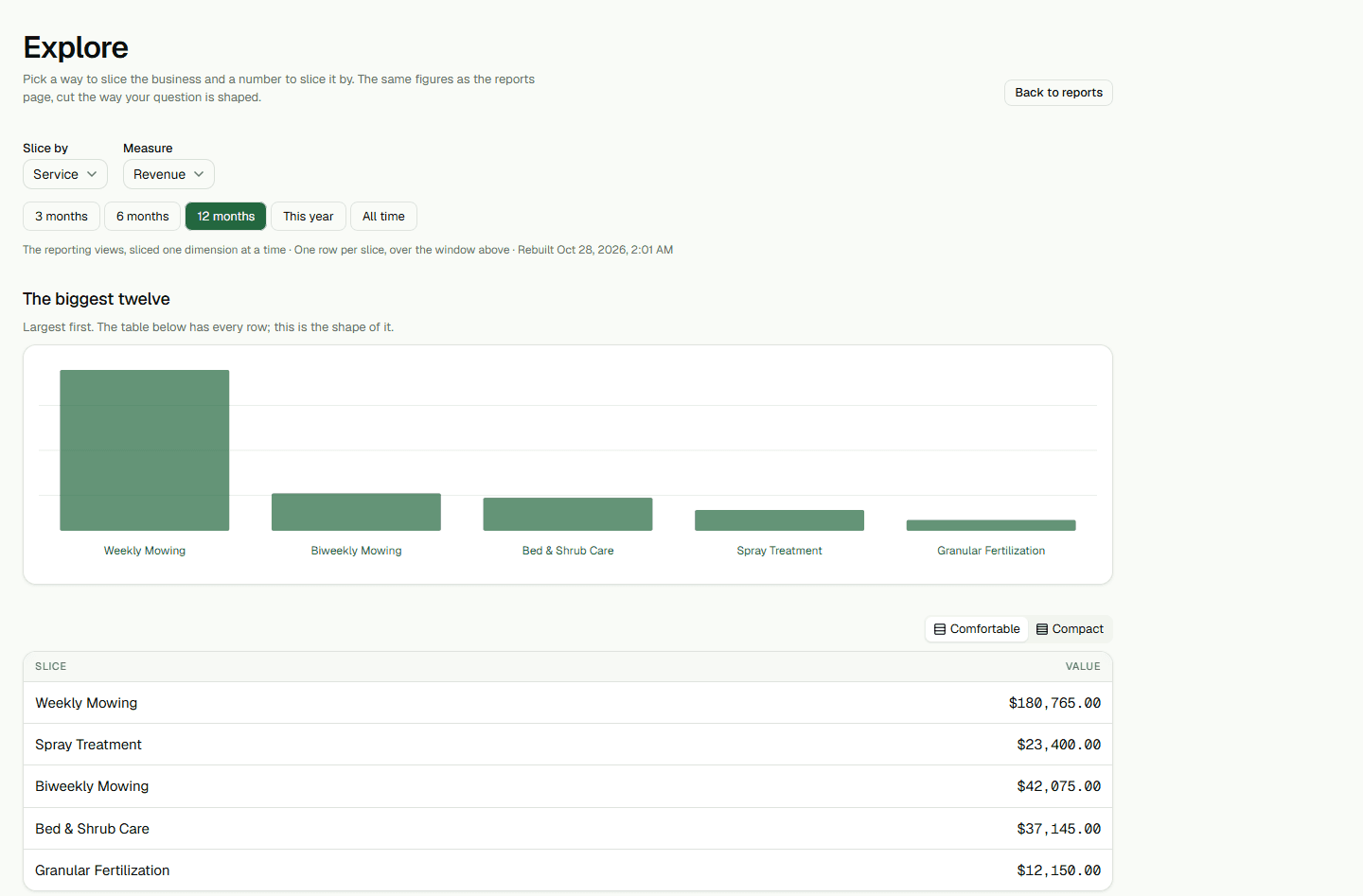Open the Measure Revenue dropdown
1363x896 pixels.
coord(168,174)
